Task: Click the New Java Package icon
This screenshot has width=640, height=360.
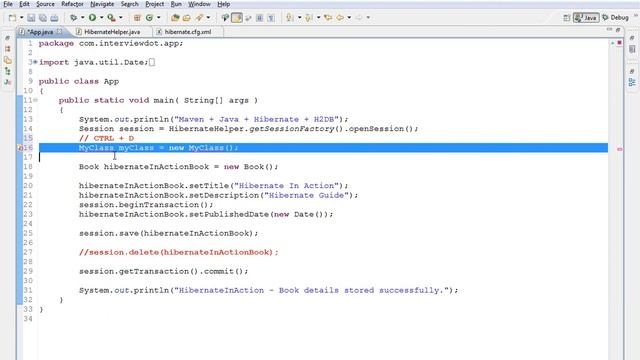Action: [137, 18]
